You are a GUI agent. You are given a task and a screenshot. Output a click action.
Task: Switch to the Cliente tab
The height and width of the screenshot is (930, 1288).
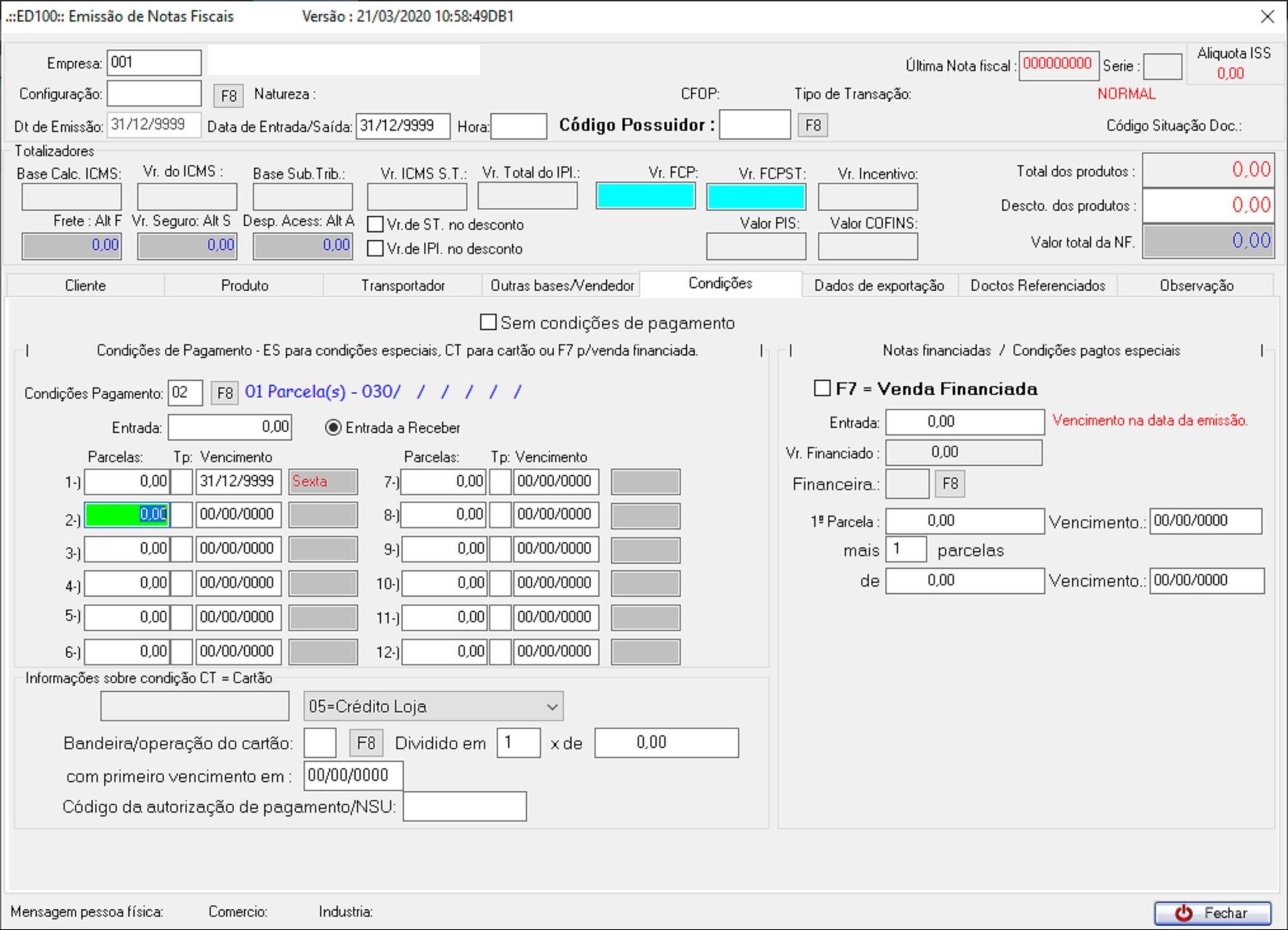[x=85, y=285]
